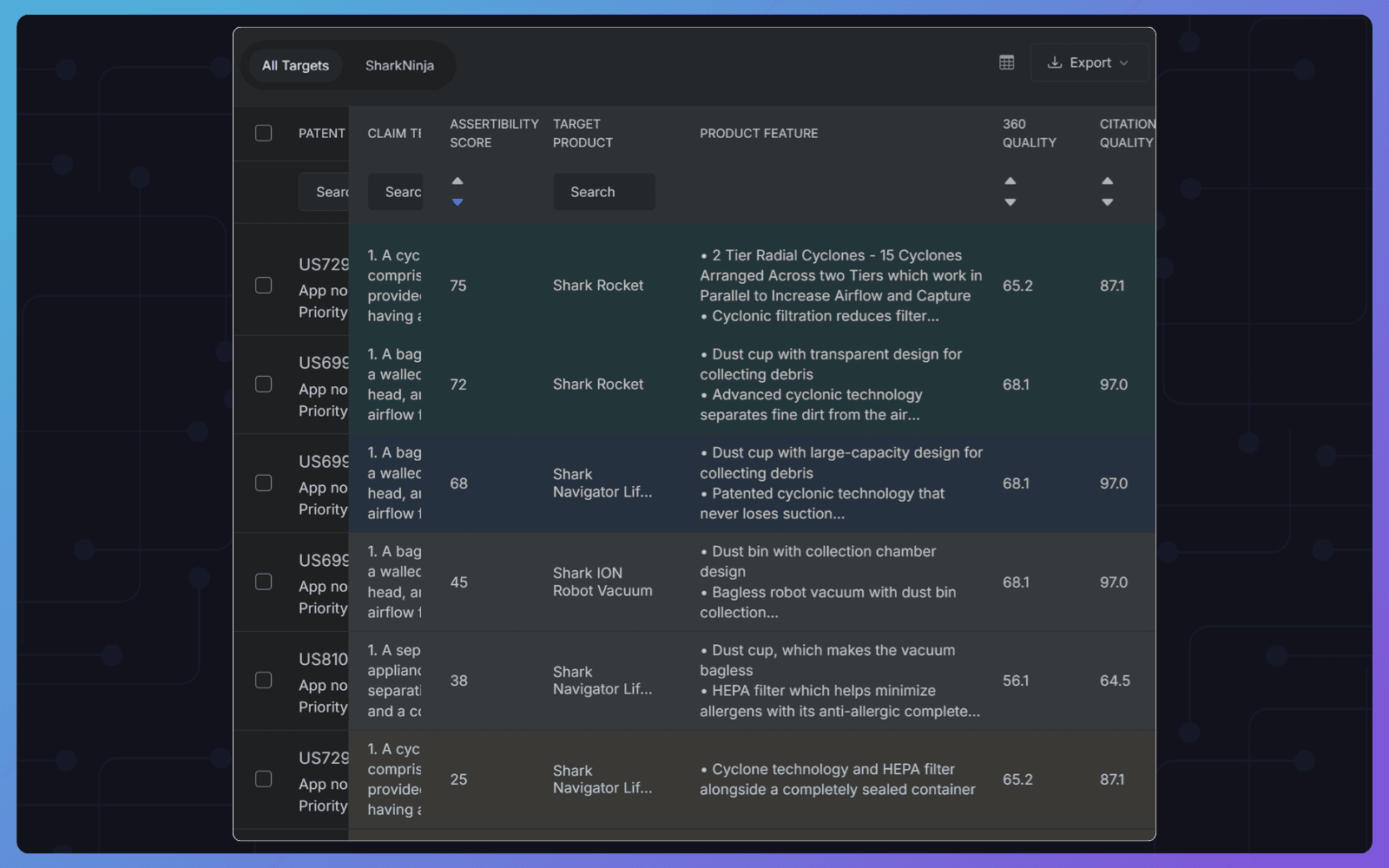Screen dimensions: 1389x868
Task: Sort Assertibility Score descending with down arrow
Action: point(458,202)
